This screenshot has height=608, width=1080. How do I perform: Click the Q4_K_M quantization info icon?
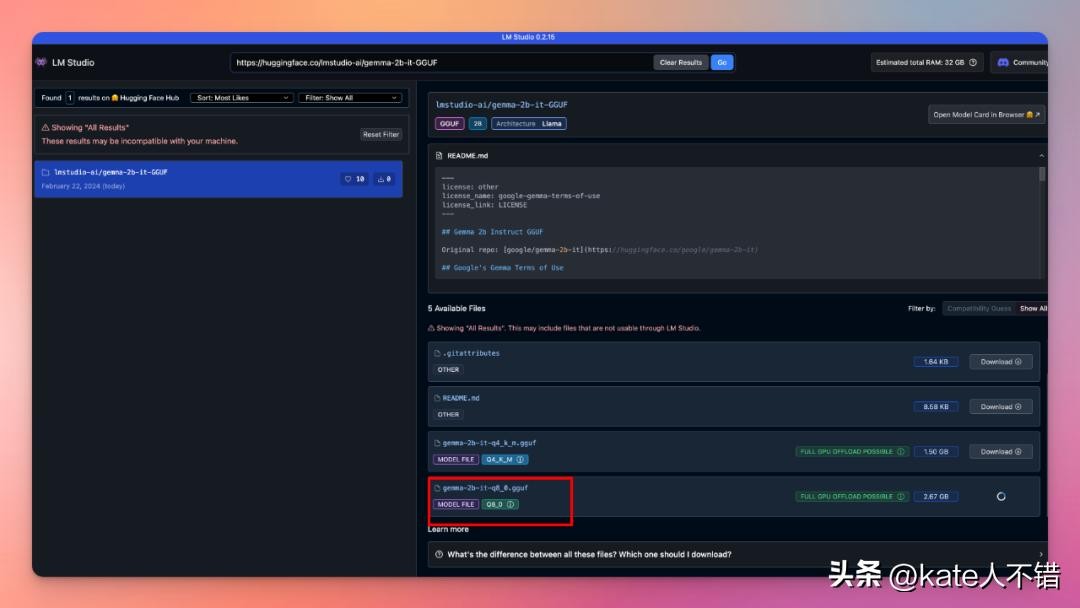521,460
